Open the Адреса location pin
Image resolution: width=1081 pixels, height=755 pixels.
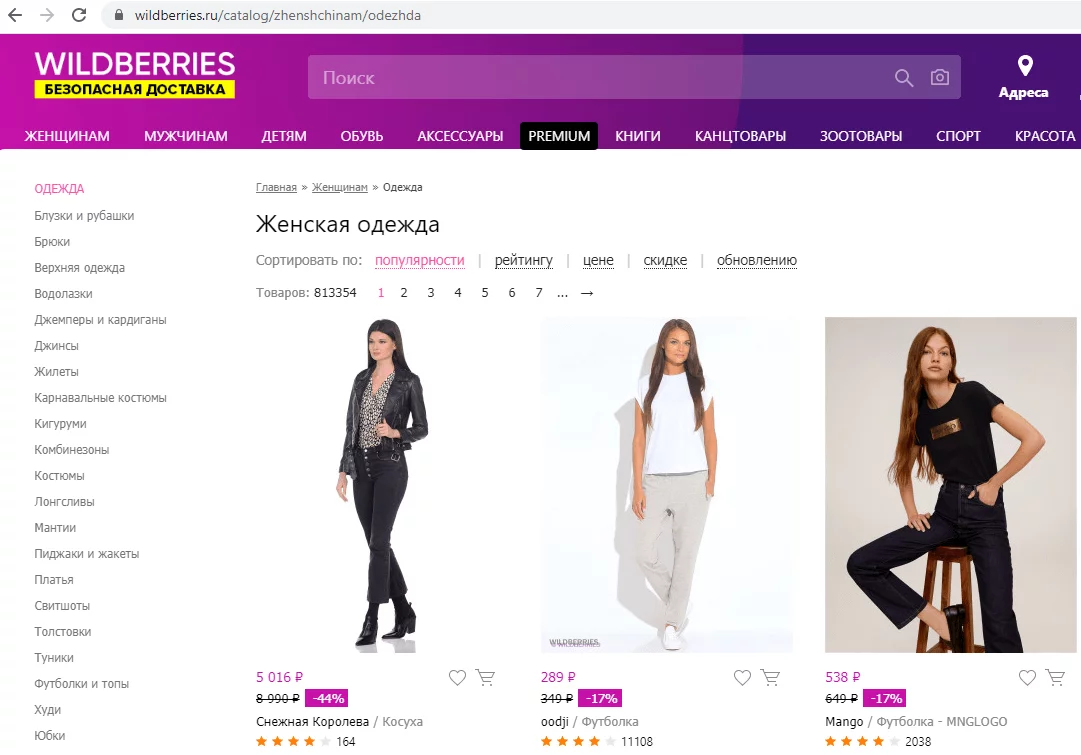(x=1024, y=66)
